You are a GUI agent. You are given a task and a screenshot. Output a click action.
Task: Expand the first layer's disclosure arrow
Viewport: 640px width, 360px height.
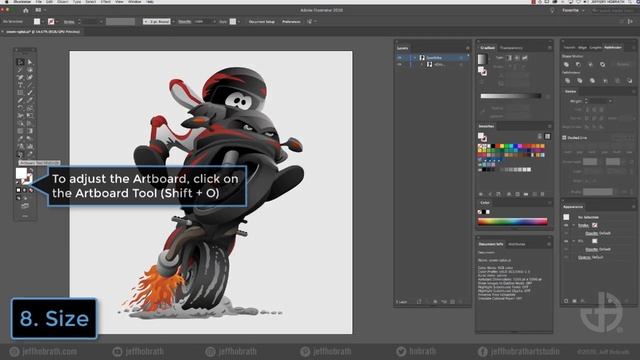coord(415,58)
